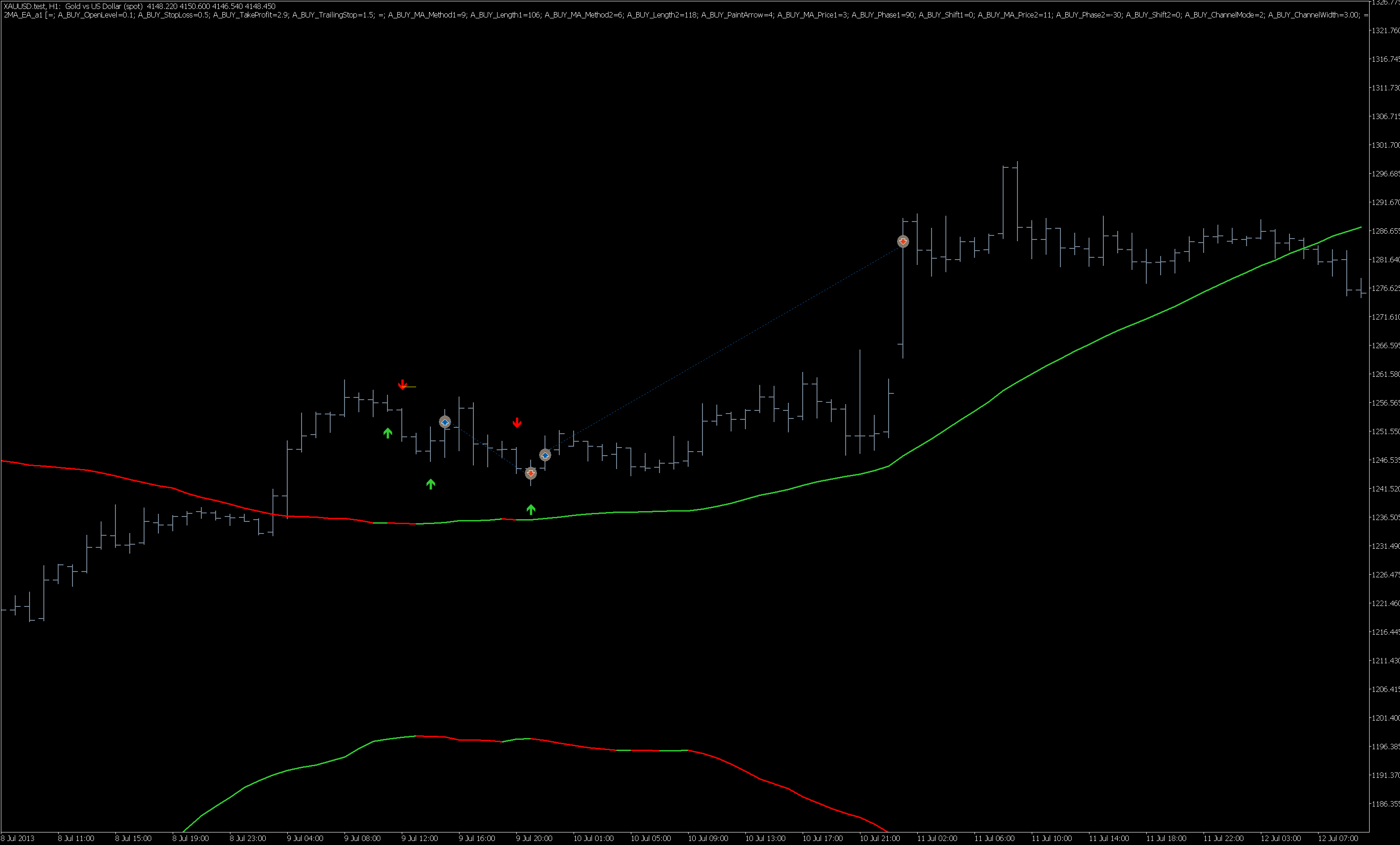Screen dimensions: 1400x845
Task: Click the '10 Jul 21:00' time axis label
Action: pos(880,838)
